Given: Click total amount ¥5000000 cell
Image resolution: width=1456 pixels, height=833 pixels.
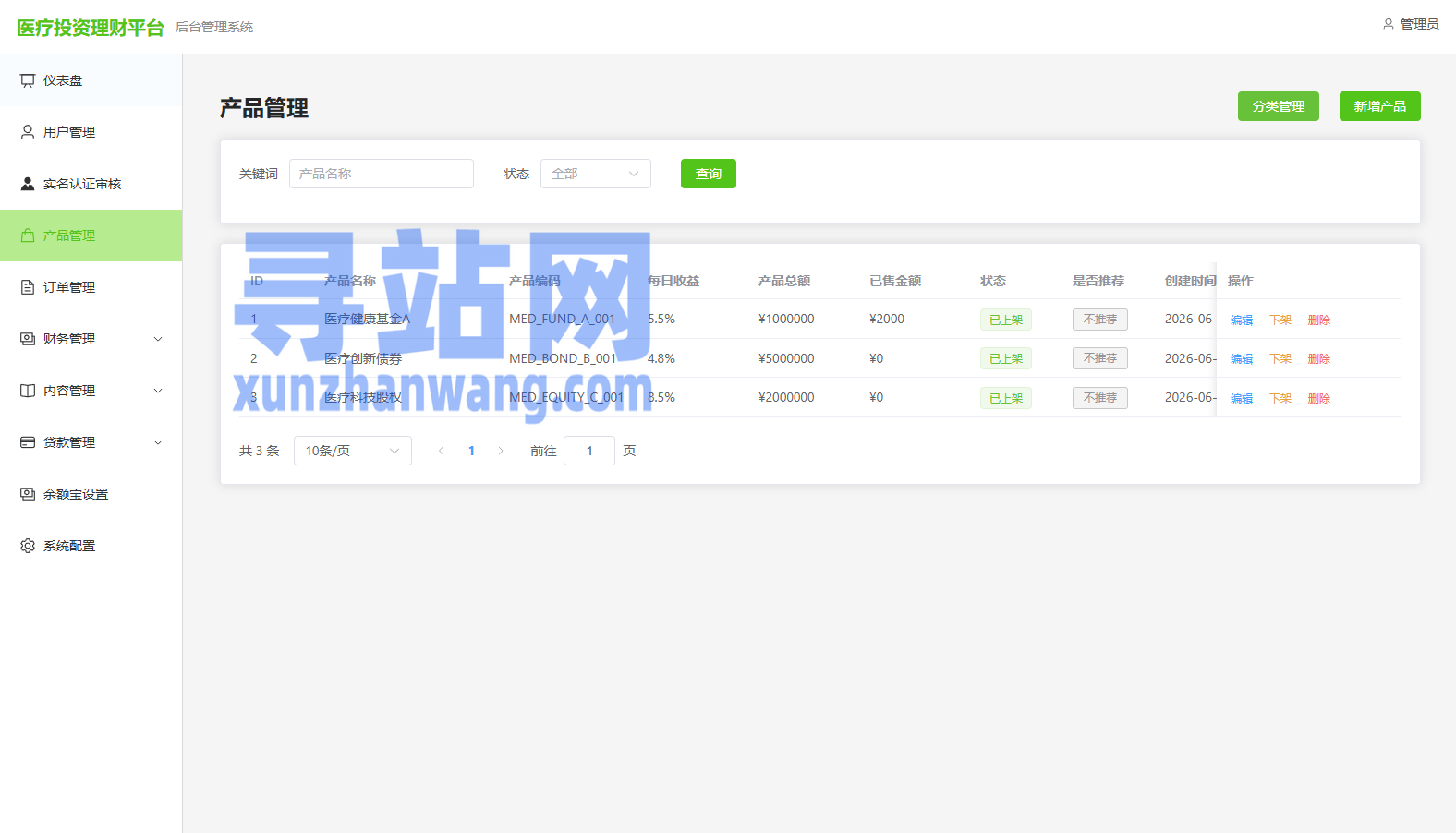Looking at the screenshot, I should coord(786,358).
